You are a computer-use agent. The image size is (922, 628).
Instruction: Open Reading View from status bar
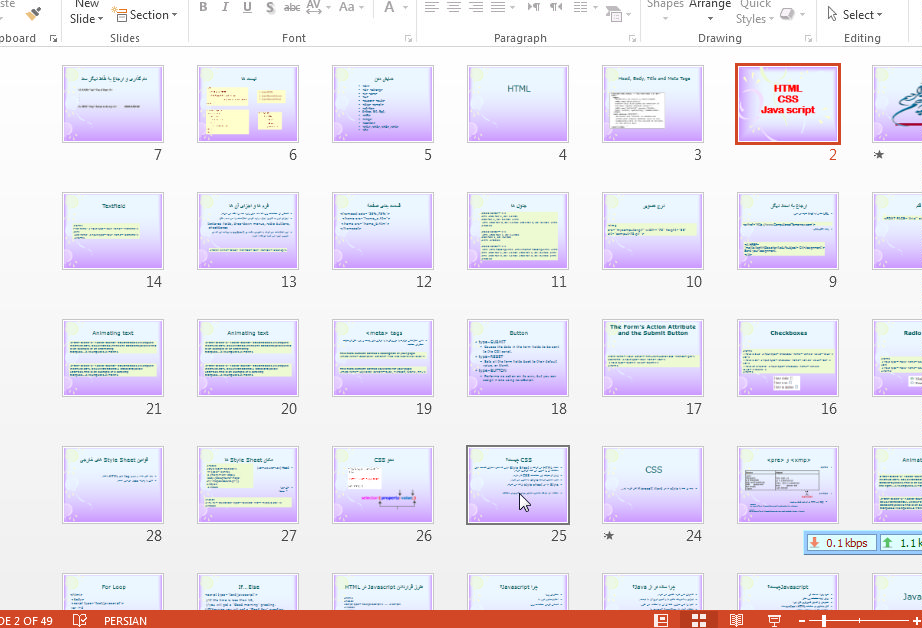point(737,620)
